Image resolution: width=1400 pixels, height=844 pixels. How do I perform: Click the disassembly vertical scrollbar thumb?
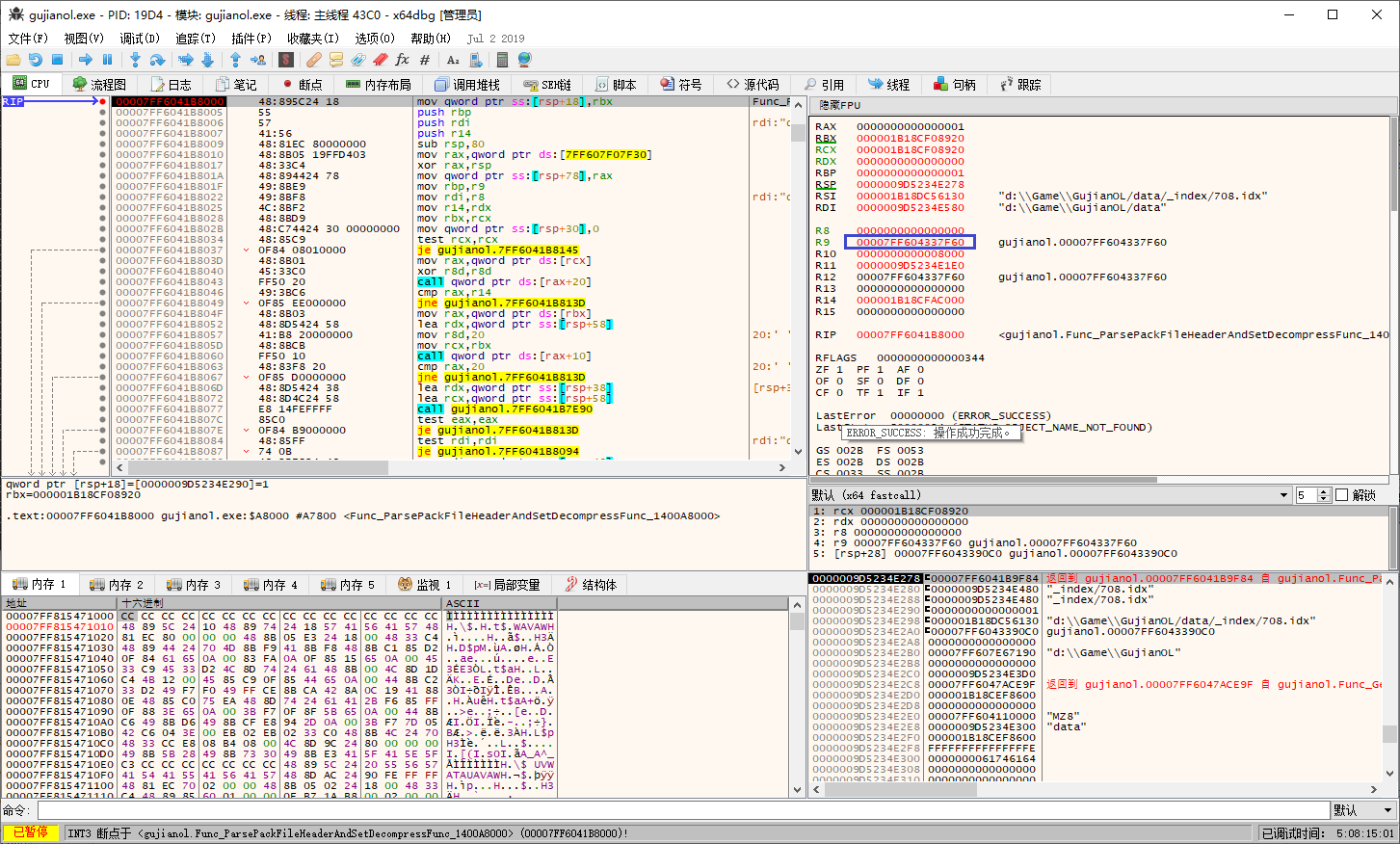pyautogui.click(x=798, y=133)
